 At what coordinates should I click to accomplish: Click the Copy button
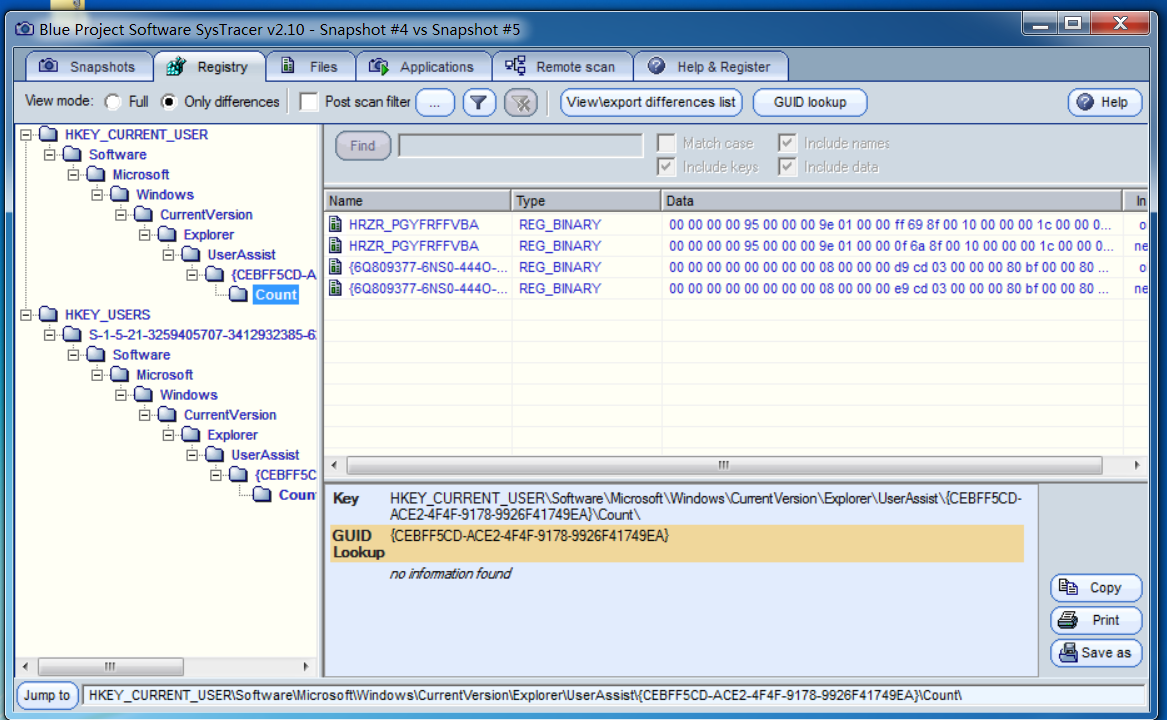tap(1096, 587)
